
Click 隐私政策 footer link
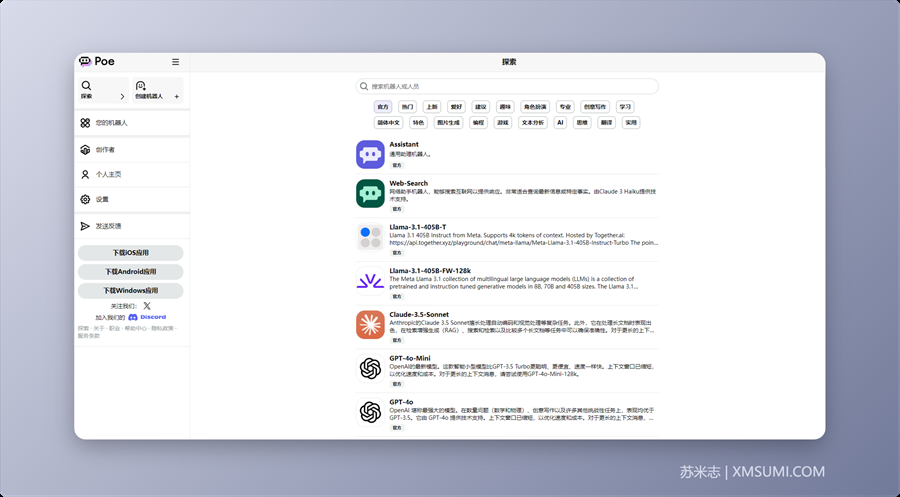(x=162, y=328)
